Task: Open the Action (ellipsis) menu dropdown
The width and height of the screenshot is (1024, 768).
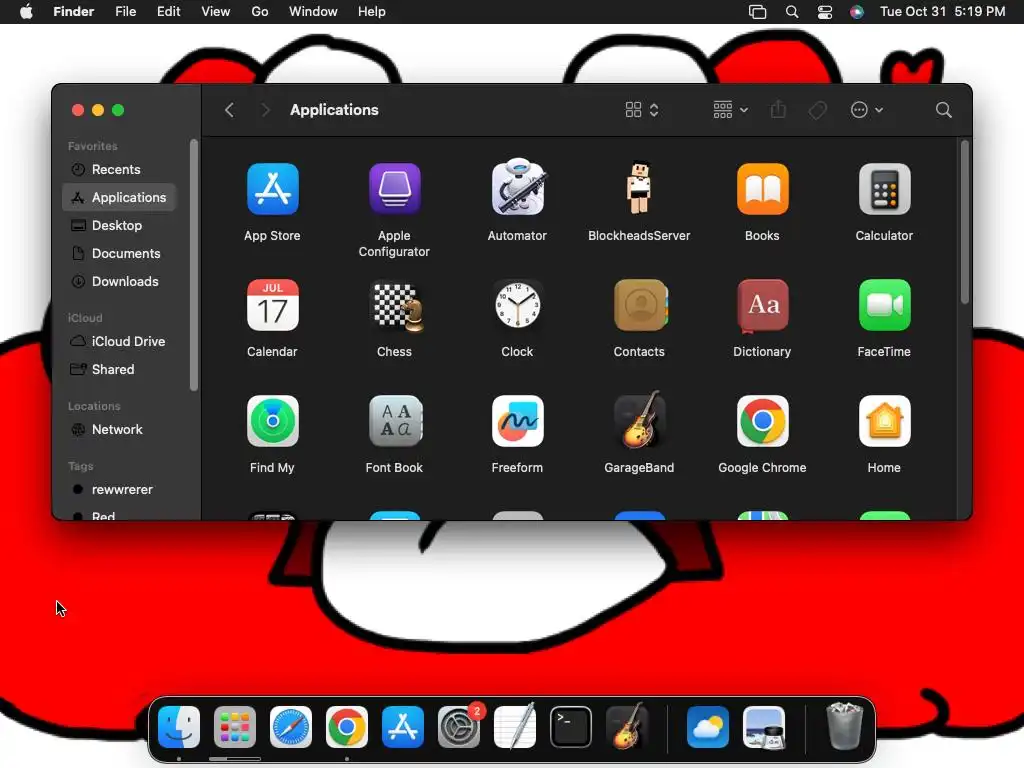Action: tap(867, 110)
